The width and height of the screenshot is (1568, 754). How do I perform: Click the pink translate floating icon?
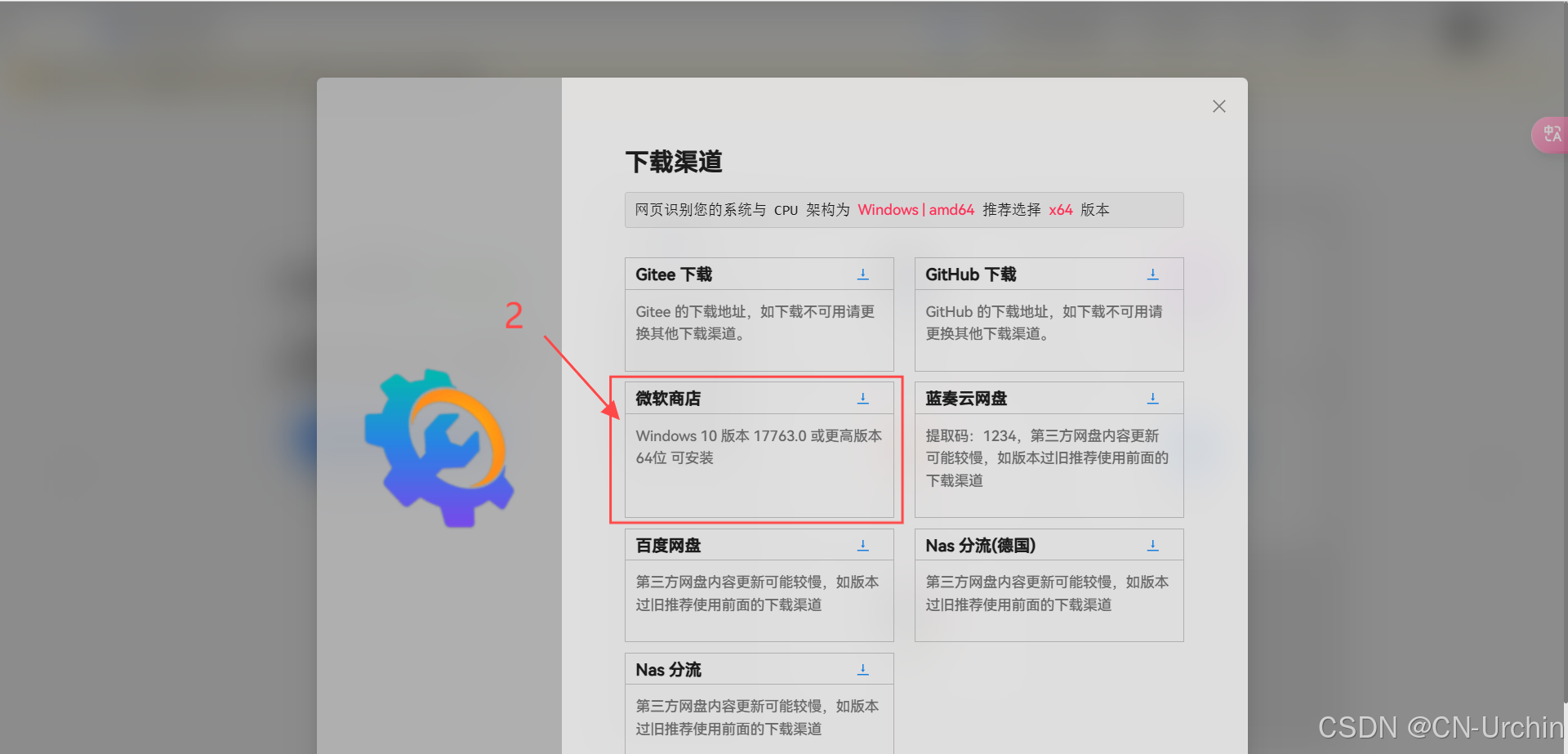coord(1551,134)
